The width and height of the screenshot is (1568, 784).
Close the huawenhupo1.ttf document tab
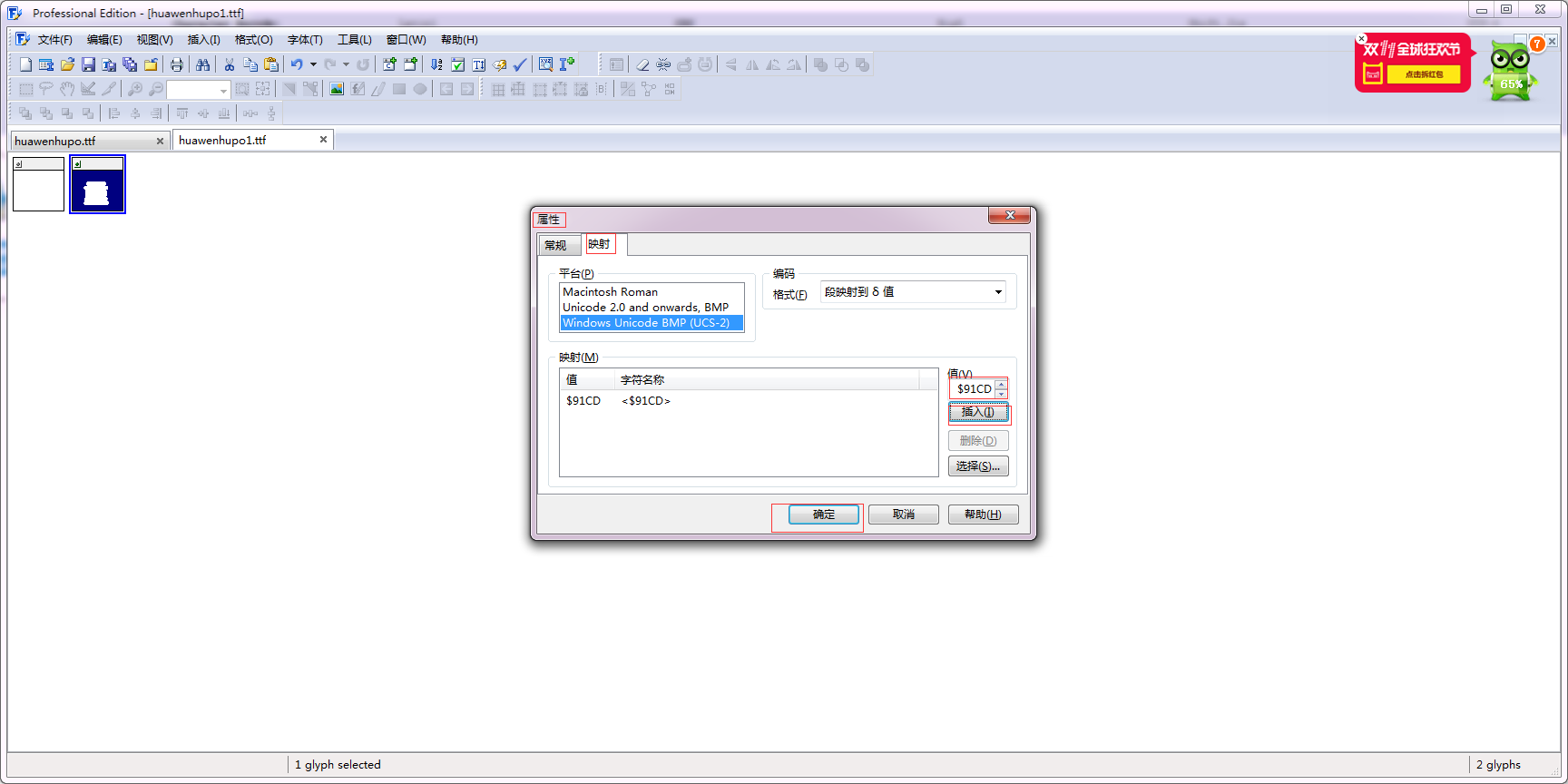point(323,140)
